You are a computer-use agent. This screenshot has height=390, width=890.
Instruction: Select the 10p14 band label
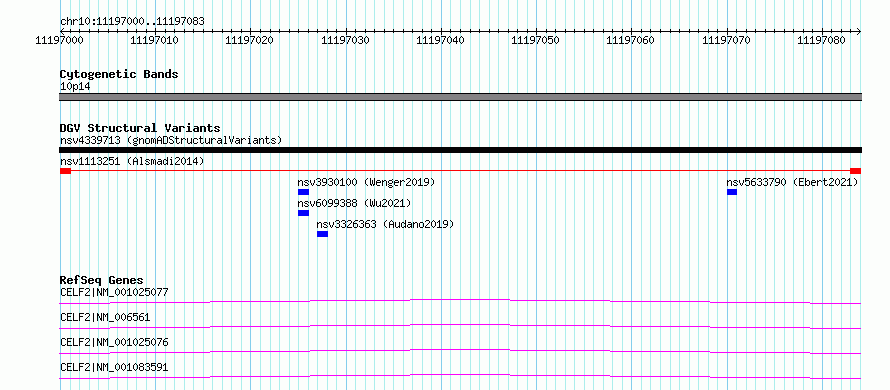(x=75, y=87)
